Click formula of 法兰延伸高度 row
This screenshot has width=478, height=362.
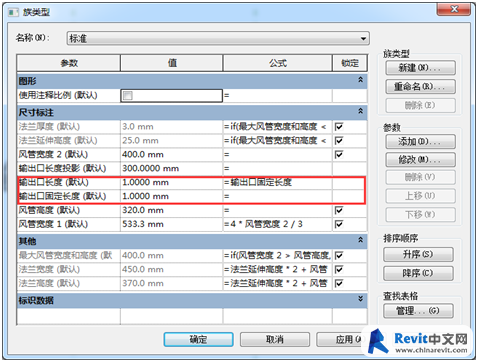(x=278, y=141)
